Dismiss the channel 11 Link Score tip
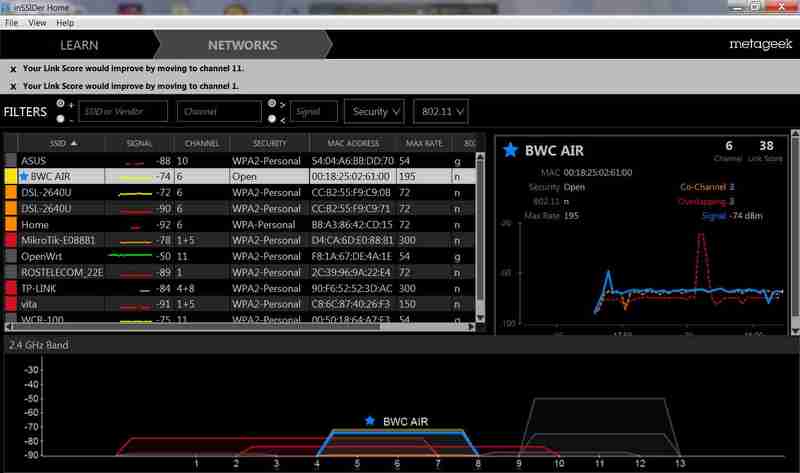Viewport: 800px width, 473px height. [13, 69]
